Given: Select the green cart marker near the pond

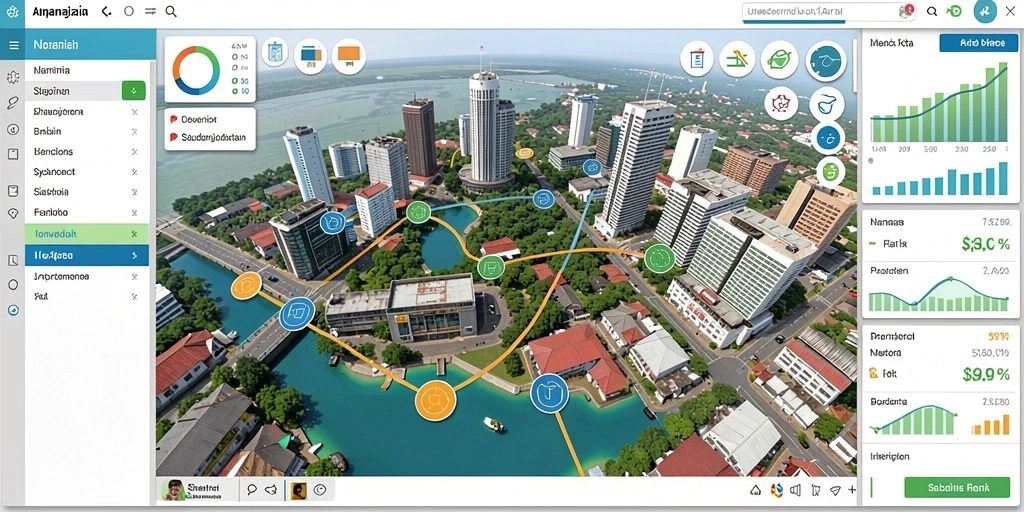Looking at the screenshot, I should pos(491,266).
